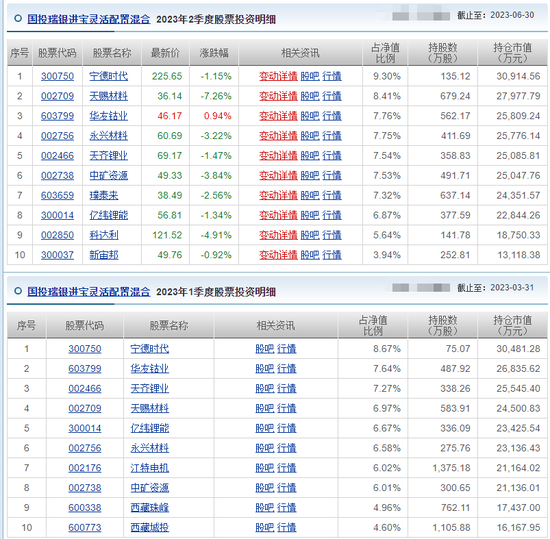Image resolution: width=550 pixels, height=539 pixels.
Task: Click stock code 603799 in the Q2 table
Action: pyautogui.click(x=58, y=116)
